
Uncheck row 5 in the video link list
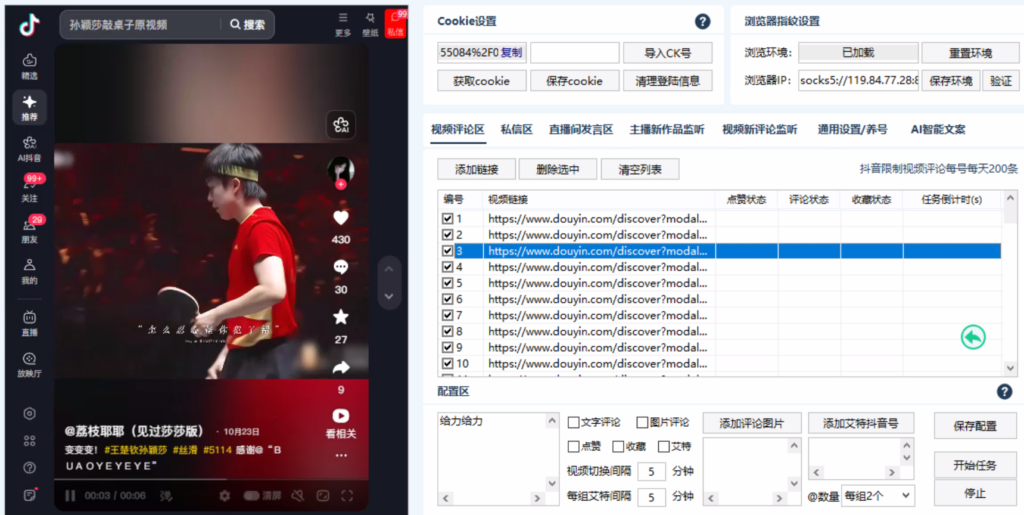point(447,283)
